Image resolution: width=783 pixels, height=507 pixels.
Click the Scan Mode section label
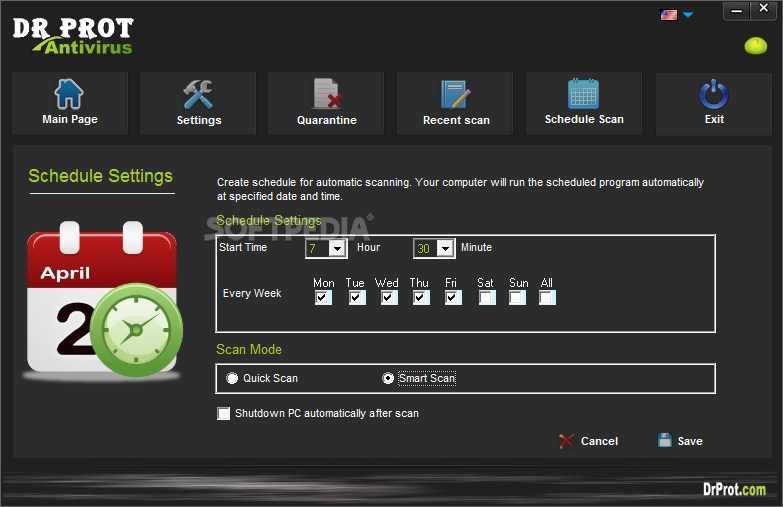point(249,350)
